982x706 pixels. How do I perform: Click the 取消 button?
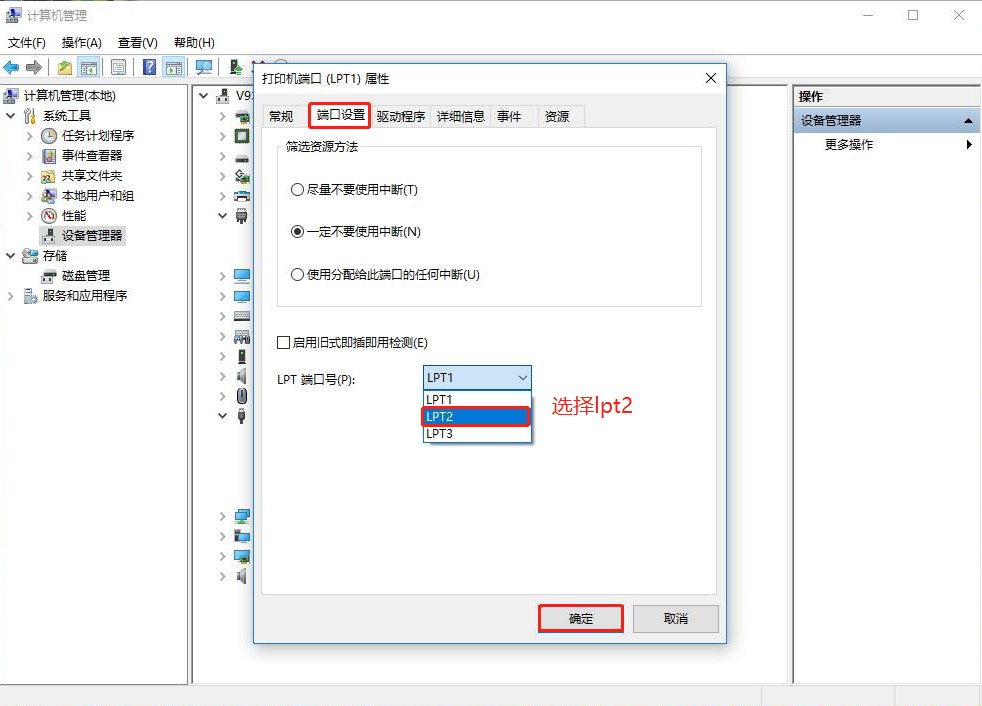675,619
